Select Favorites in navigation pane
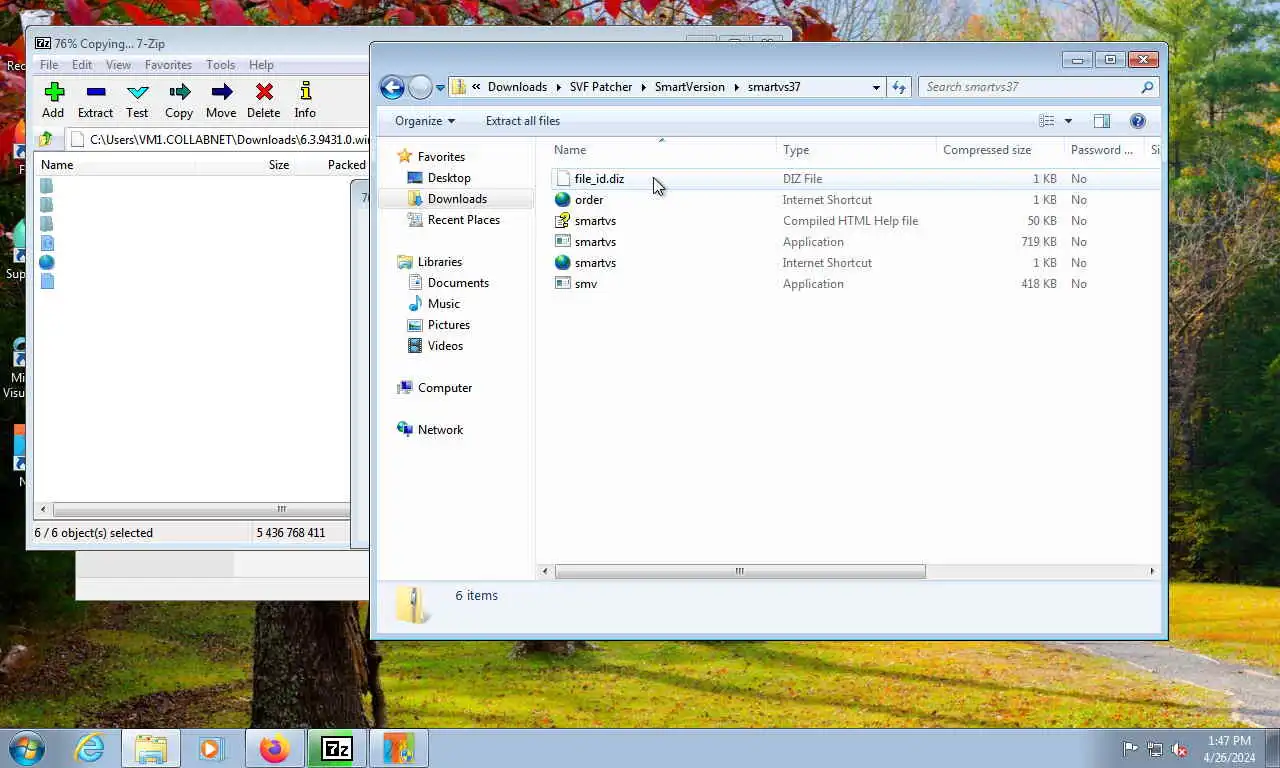 441,157
